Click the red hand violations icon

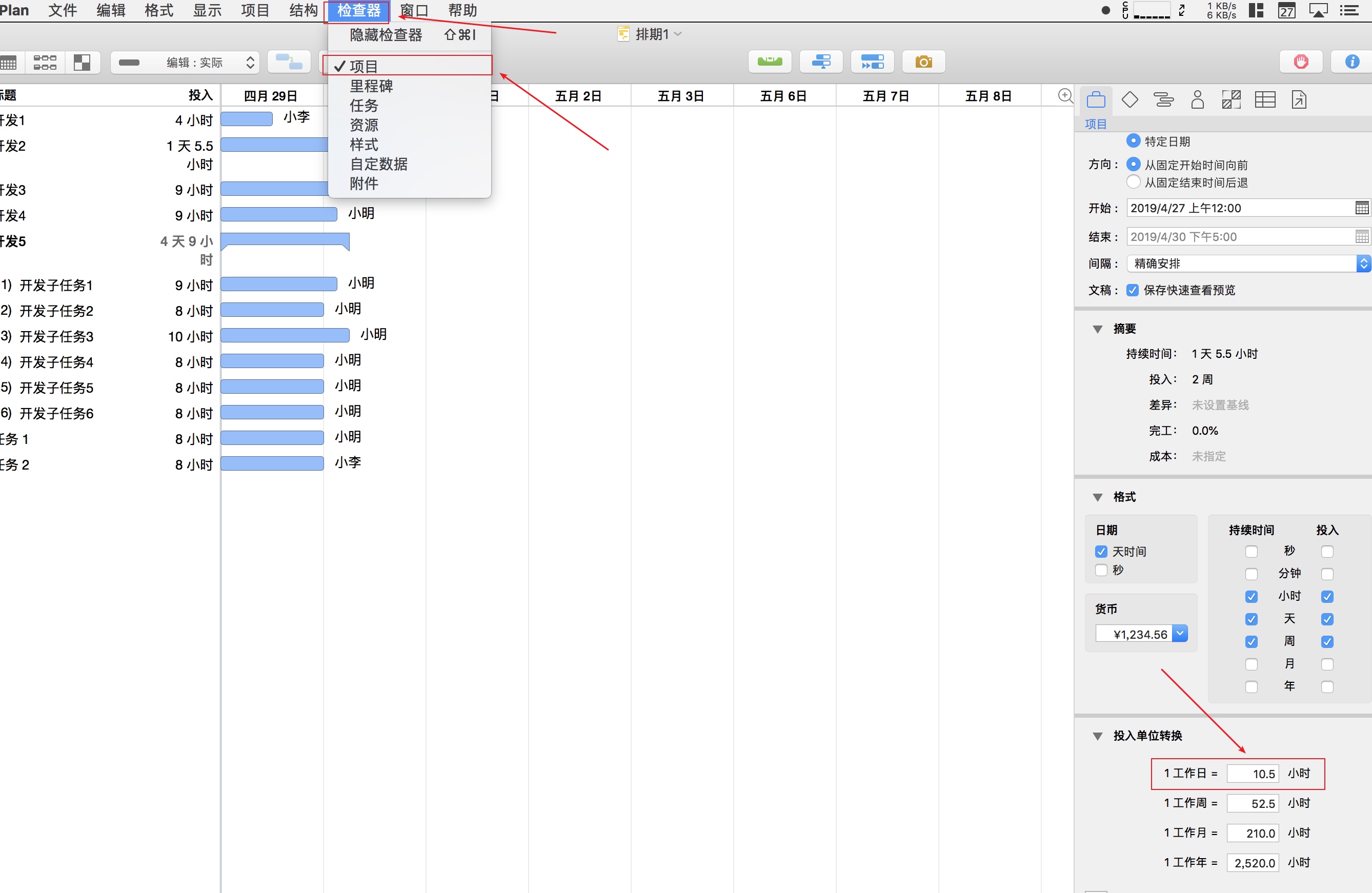click(1301, 62)
